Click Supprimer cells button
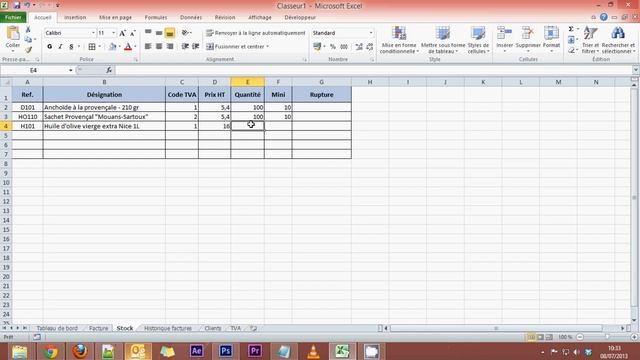This screenshot has width=640, height=360. tap(528, 39)
